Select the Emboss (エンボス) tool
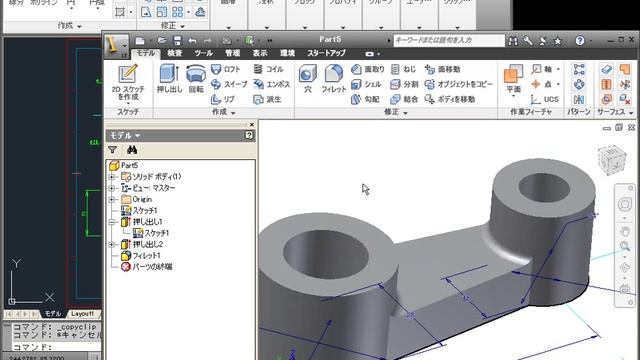 [x=271, y=84]
